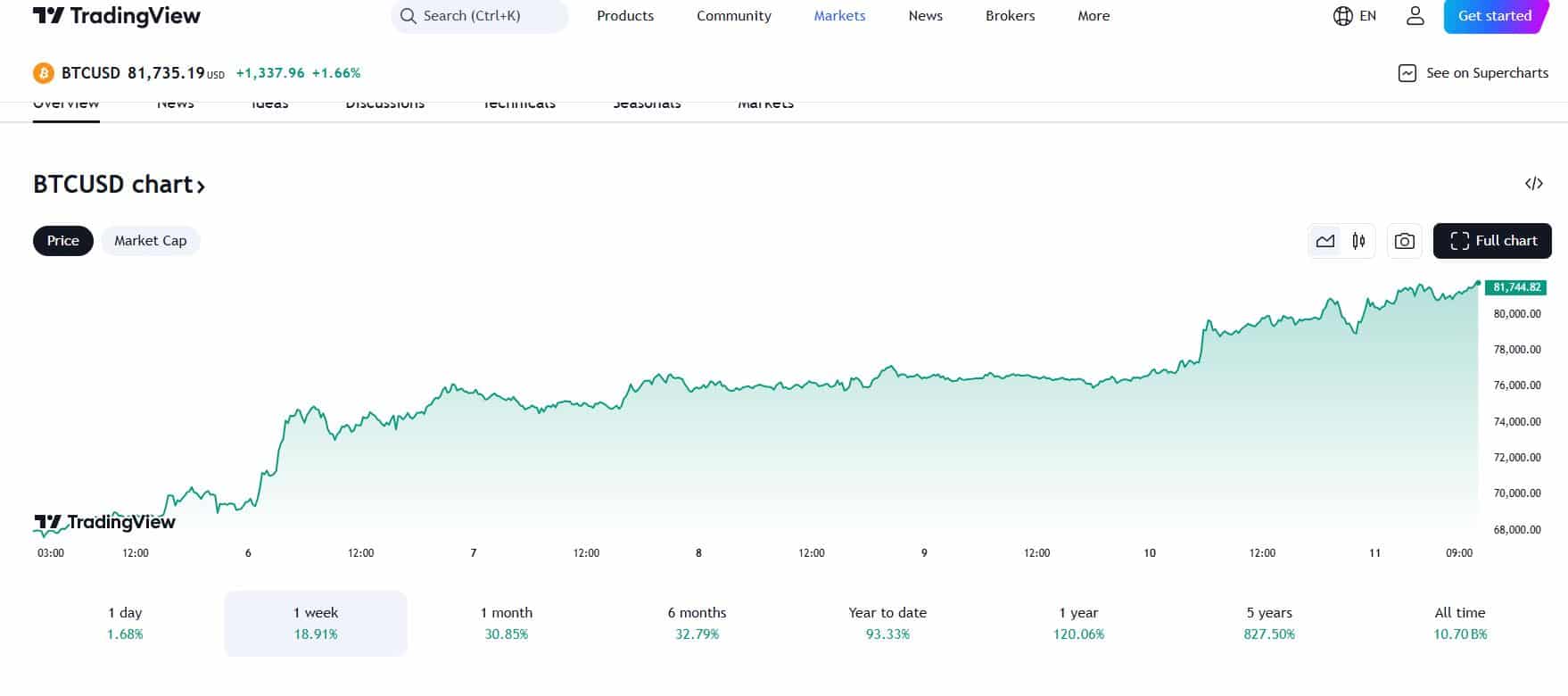This screenshot has height=696, width=1568.
Task: Select the 6 months range
Action: [697, 623]
